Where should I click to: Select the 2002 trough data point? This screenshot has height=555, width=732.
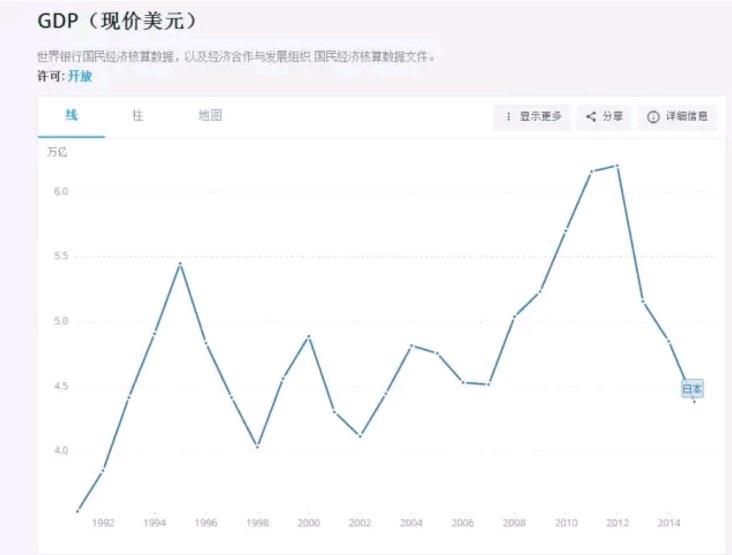pos(360,435)
